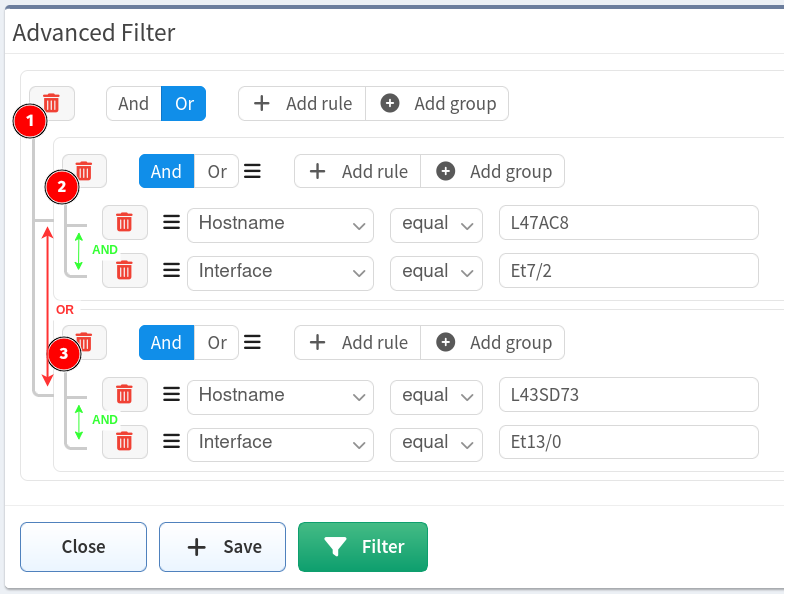Add a group inside the second nested group
Image resolution: width=785 pixels, height=595 pixels.
click(x=493, y=343)
